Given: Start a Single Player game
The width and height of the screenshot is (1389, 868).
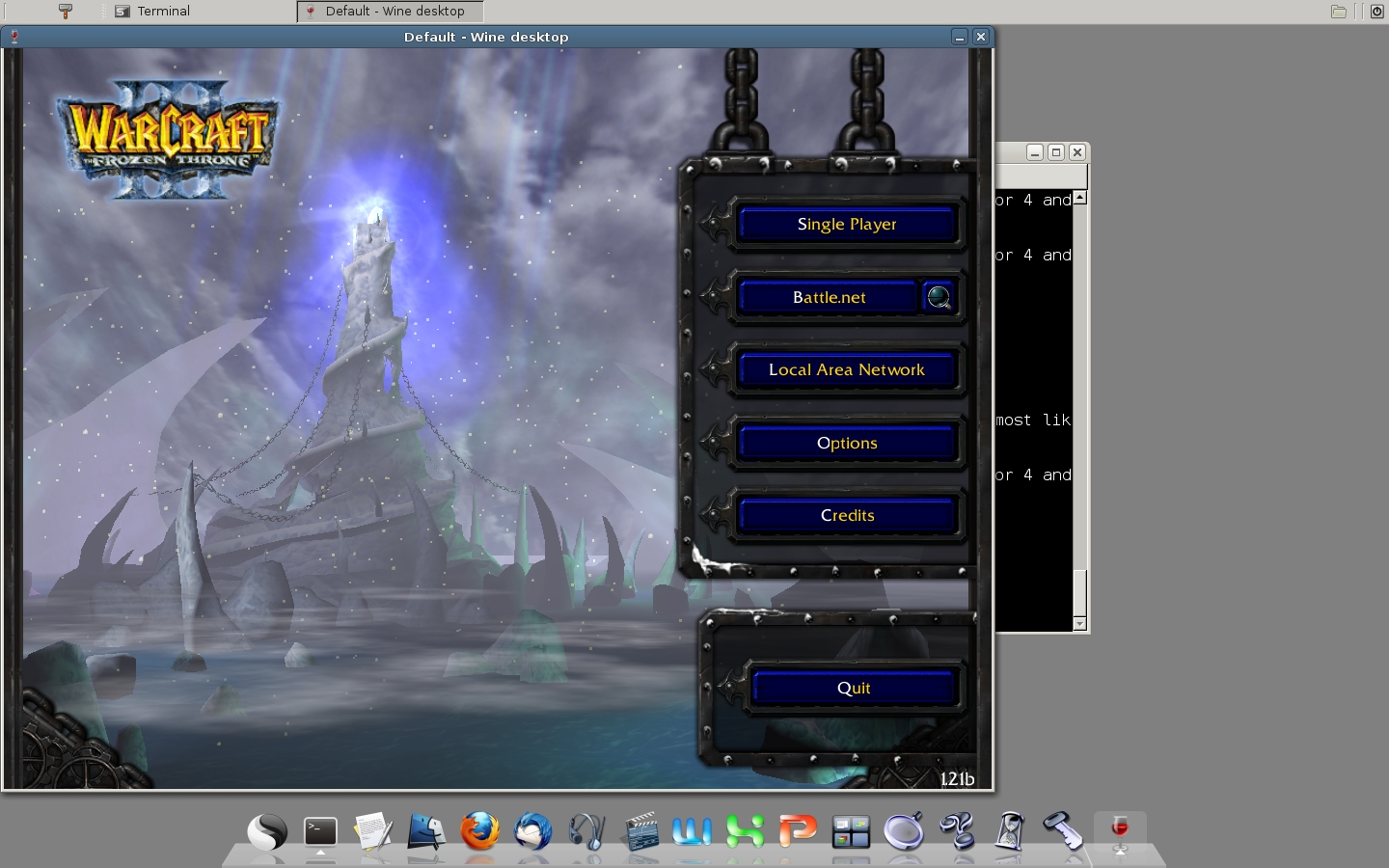Looking at the screenshot, I should 847,225.
